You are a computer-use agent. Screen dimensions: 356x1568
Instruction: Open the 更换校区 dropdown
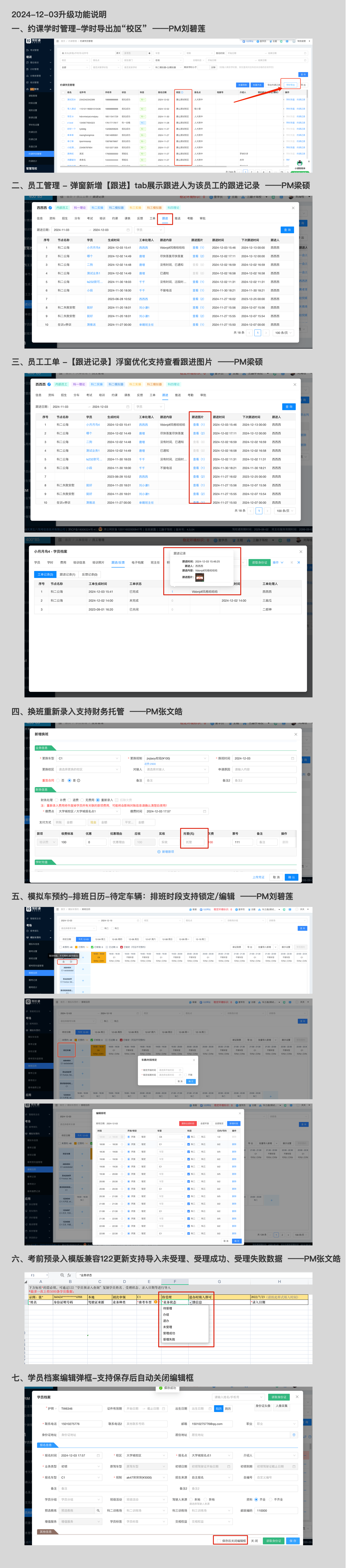[x=88, y=769]
